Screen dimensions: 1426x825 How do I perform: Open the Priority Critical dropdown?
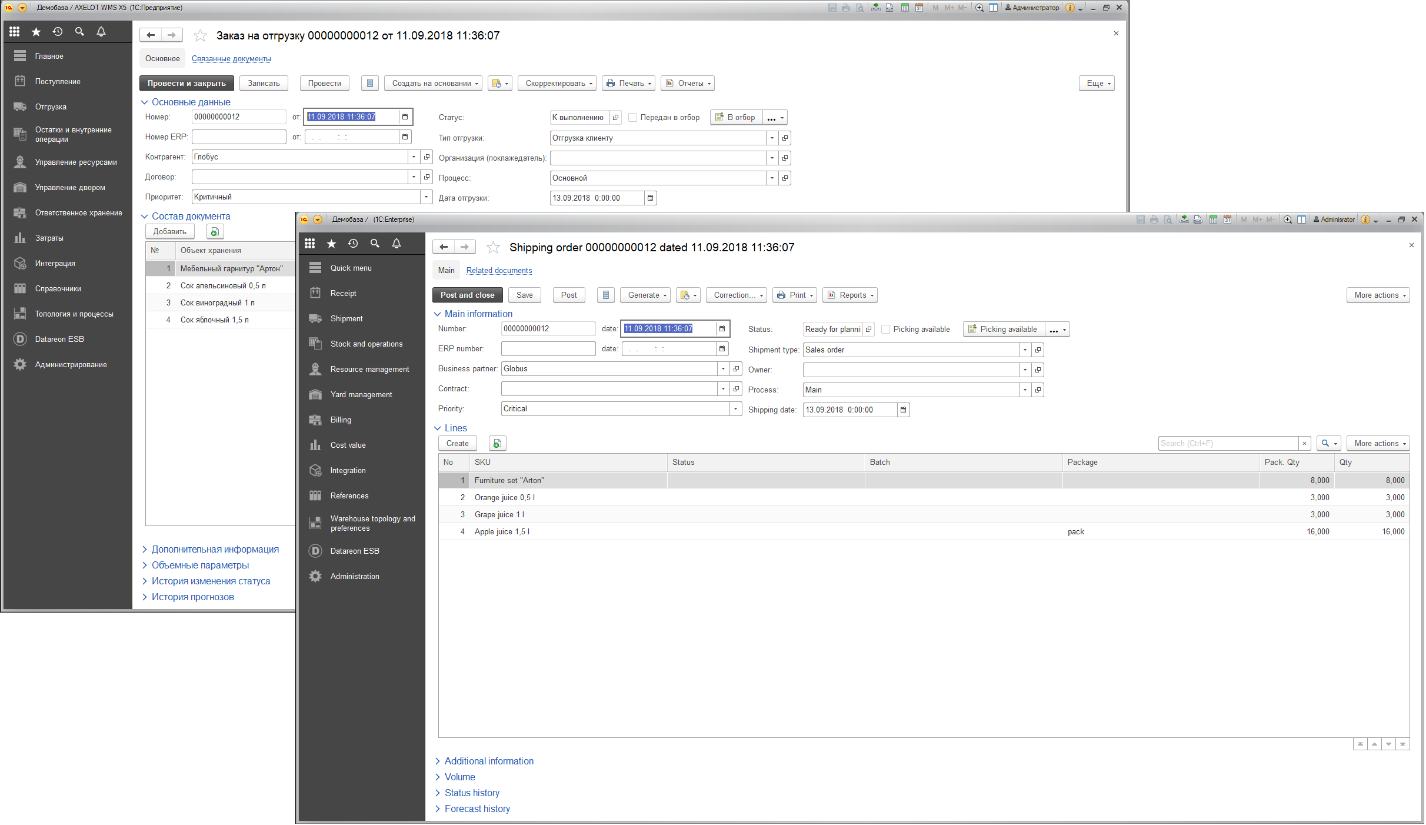(737, 409)
